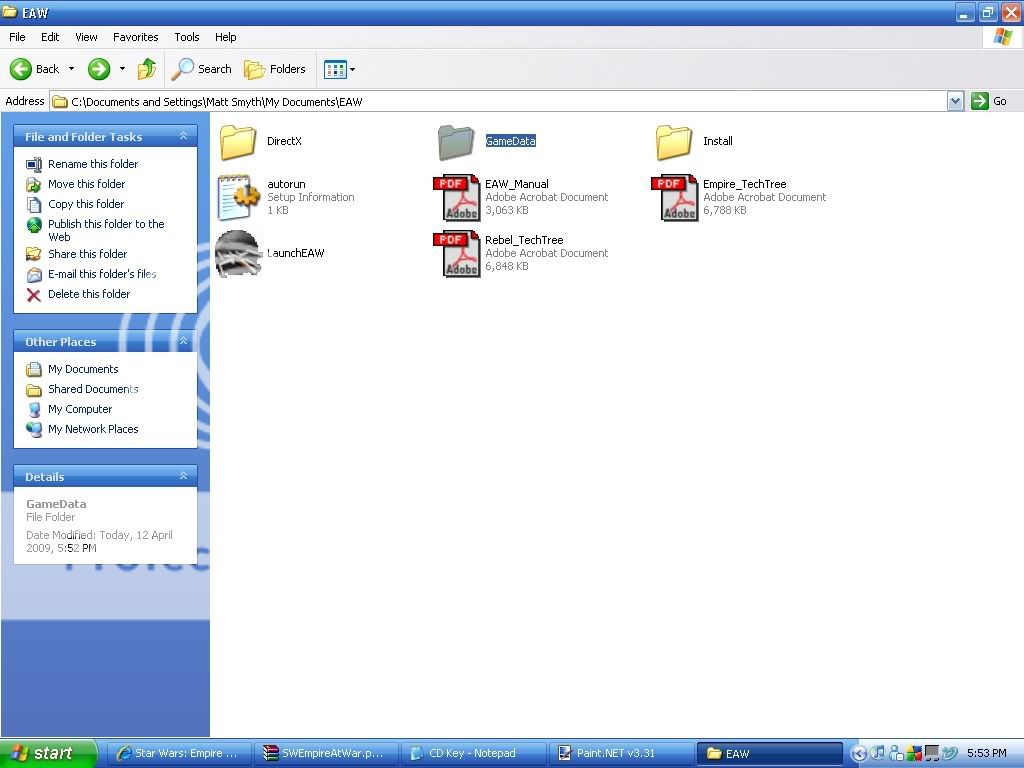
Task: Open the Forward button history dropdown arrow
Action: 122,69
